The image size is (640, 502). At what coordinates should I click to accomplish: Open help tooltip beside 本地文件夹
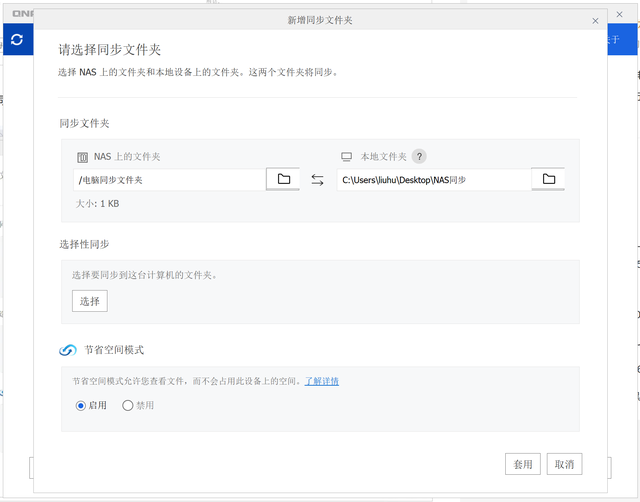[x=419, y=156]
